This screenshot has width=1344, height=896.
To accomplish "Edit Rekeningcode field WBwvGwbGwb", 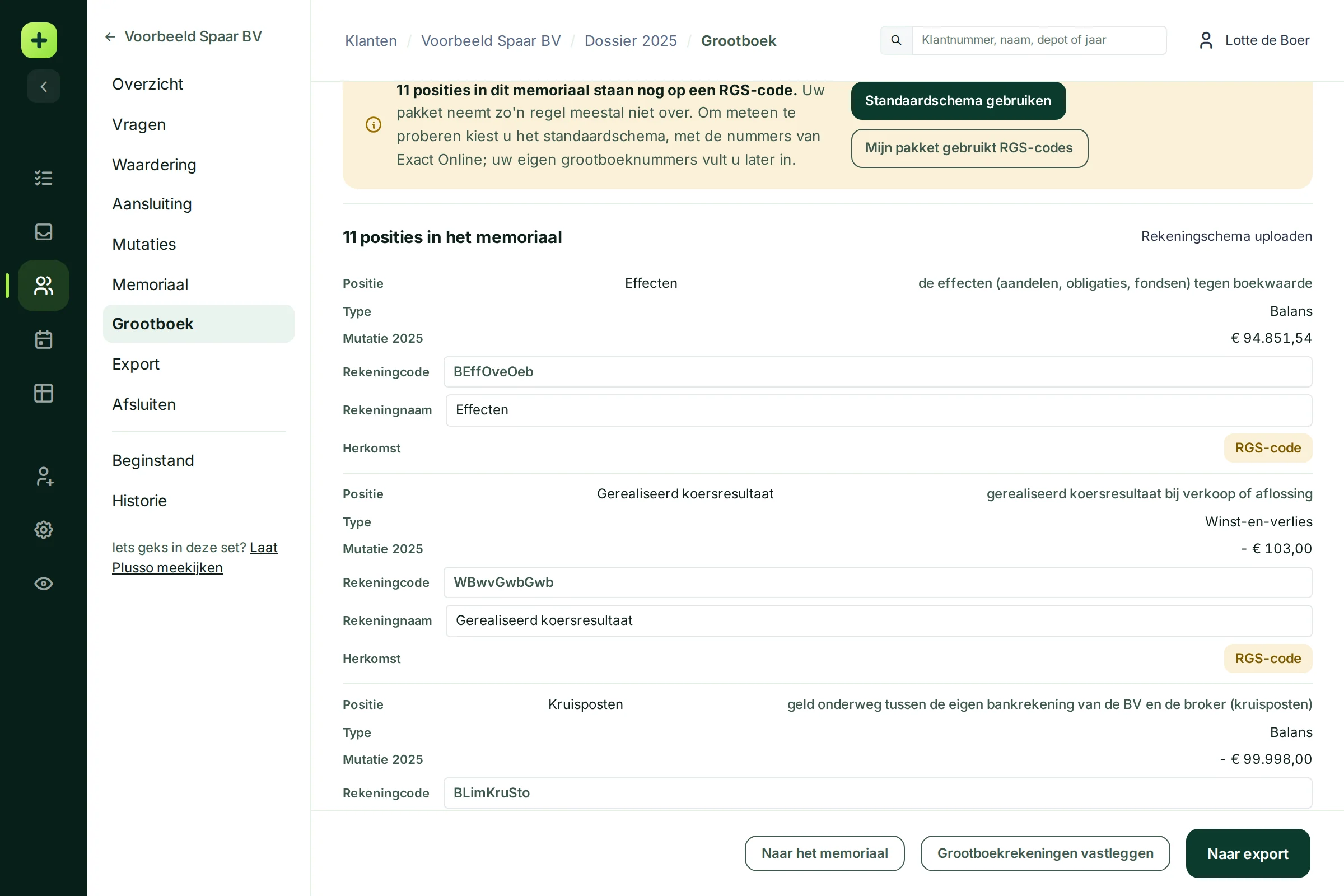I will (x=878, y=582).
